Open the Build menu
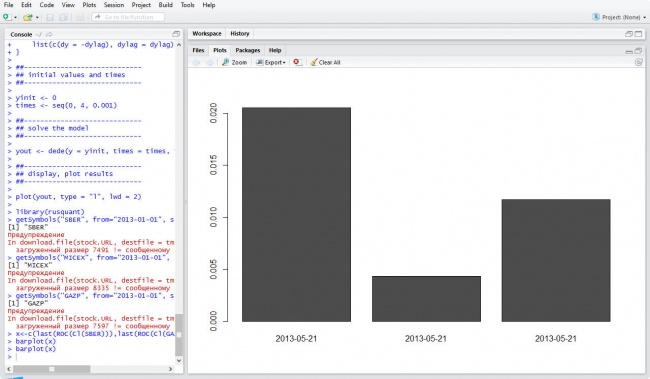This screenshot has width=650, height=379. [165, 5]
